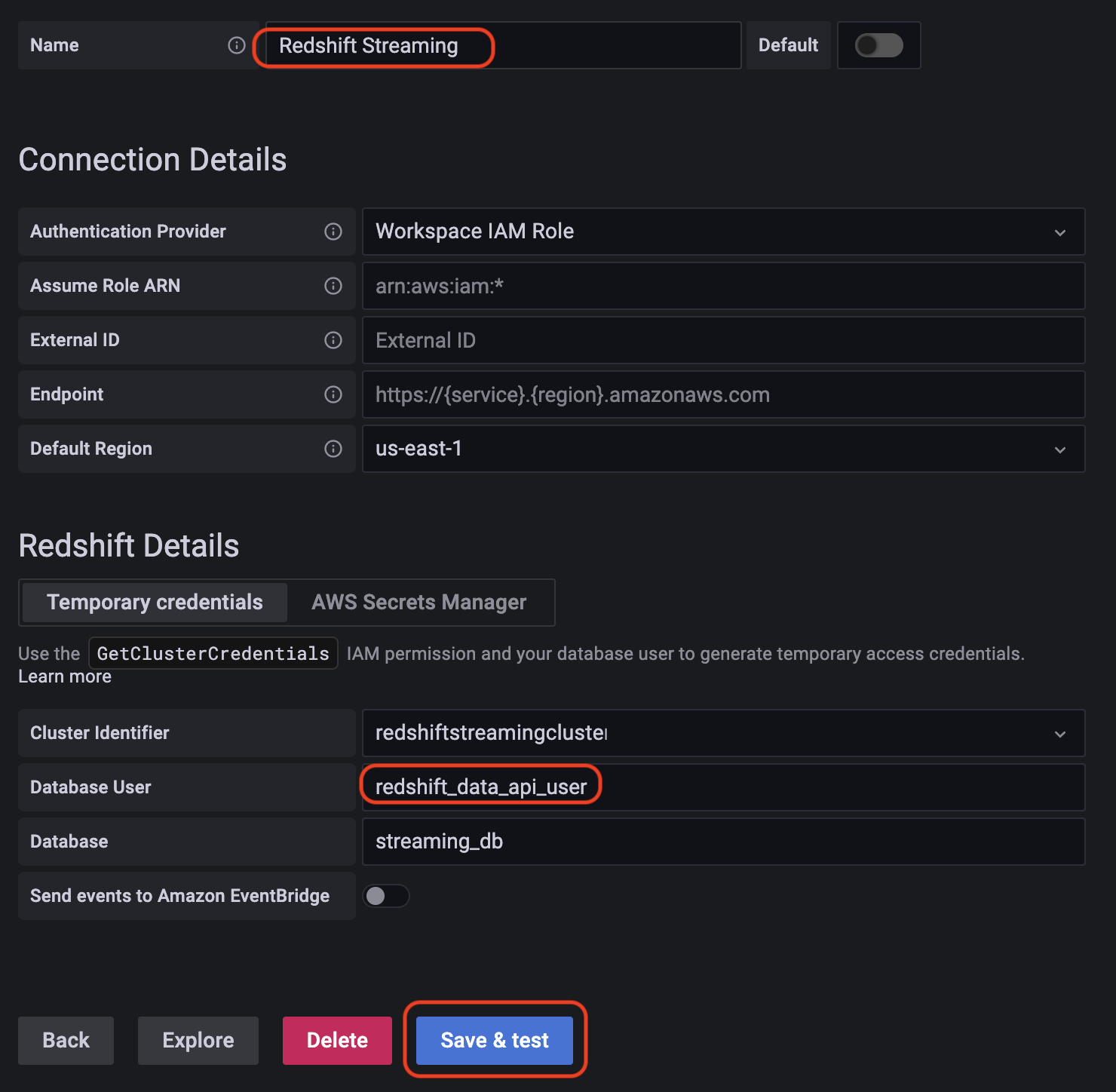Click the info icon next to Name
Image resolution: width=1116 pixels, height=1092 pixels.
coord(237,45)
